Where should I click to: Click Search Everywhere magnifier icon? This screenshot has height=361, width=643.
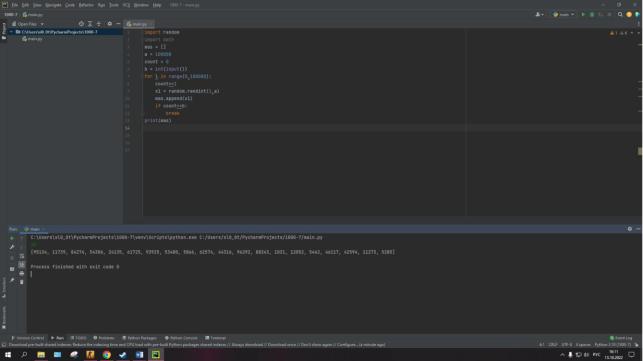pyautogui.click(x=620, y=14)
